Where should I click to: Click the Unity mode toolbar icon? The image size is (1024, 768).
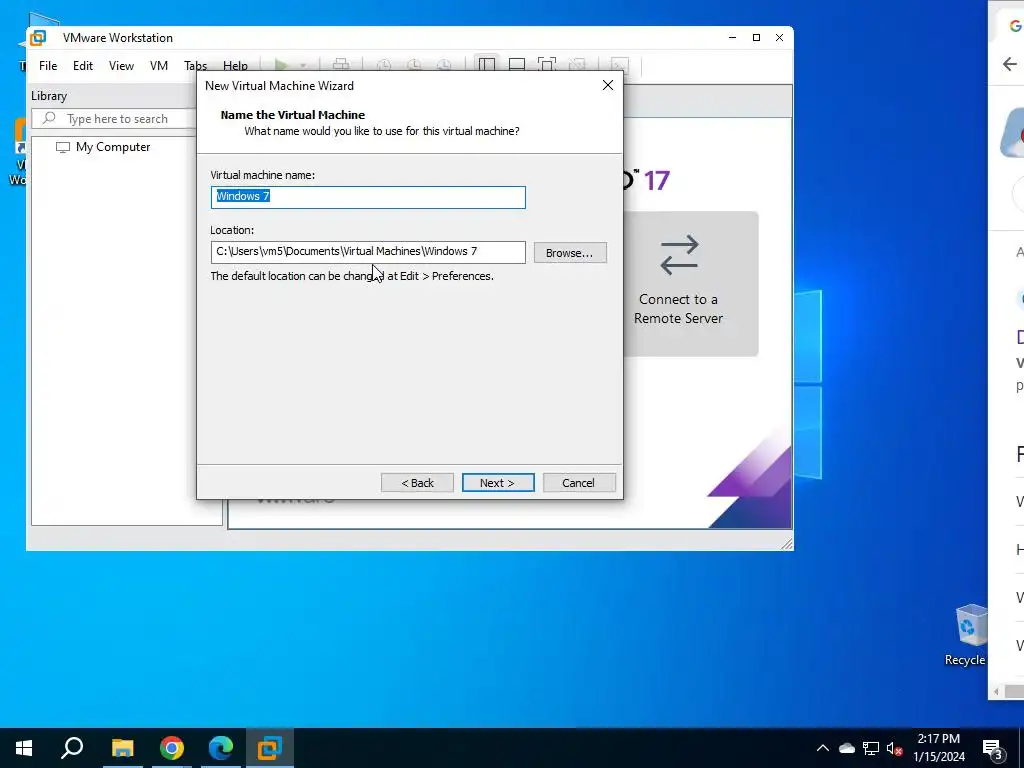[x=577, y=64]
